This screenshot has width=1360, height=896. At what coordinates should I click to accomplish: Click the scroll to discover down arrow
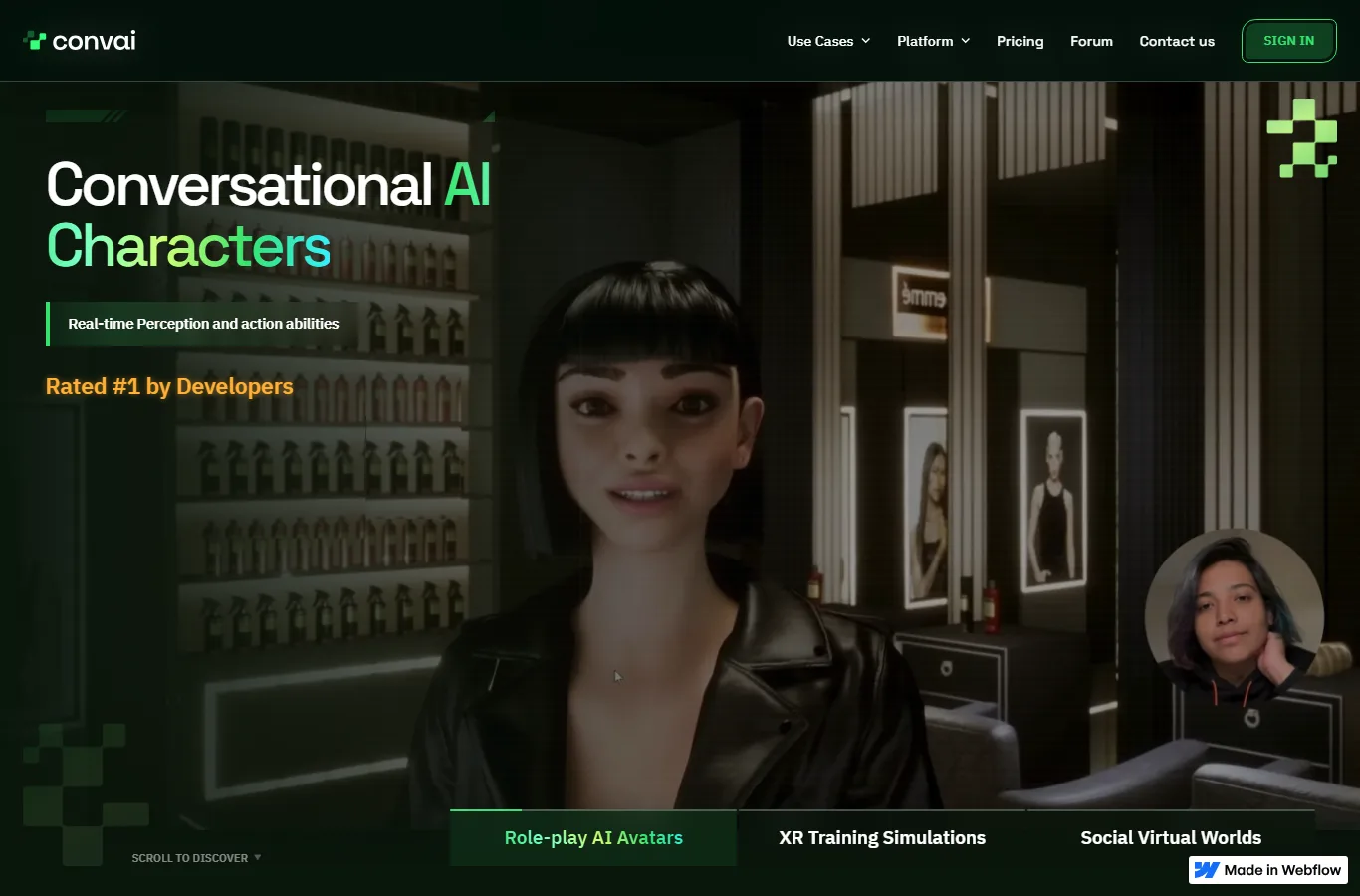point(258,857)
